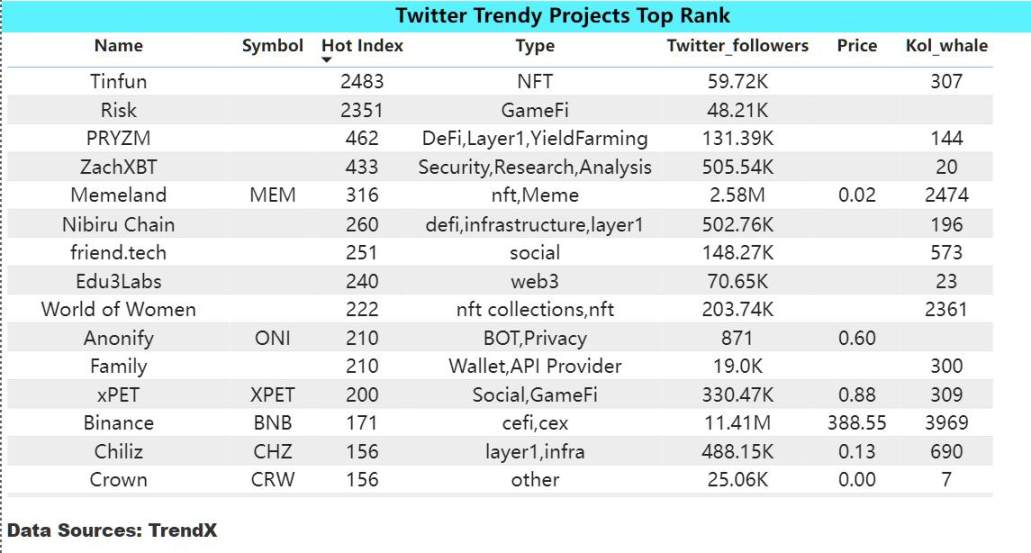Click the BNB symbol cell

[272, 423]
